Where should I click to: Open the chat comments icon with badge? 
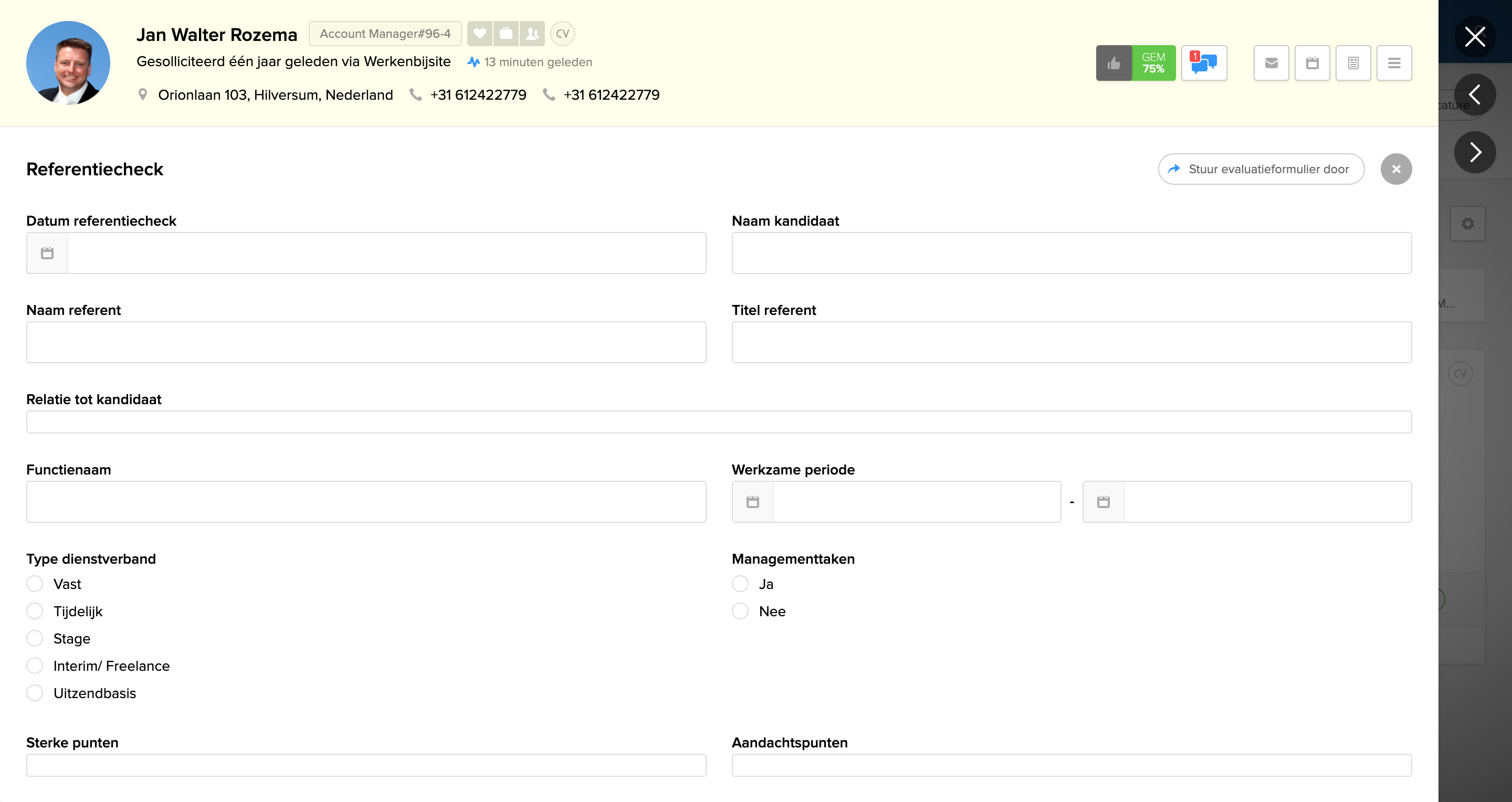pos(1204,63)
